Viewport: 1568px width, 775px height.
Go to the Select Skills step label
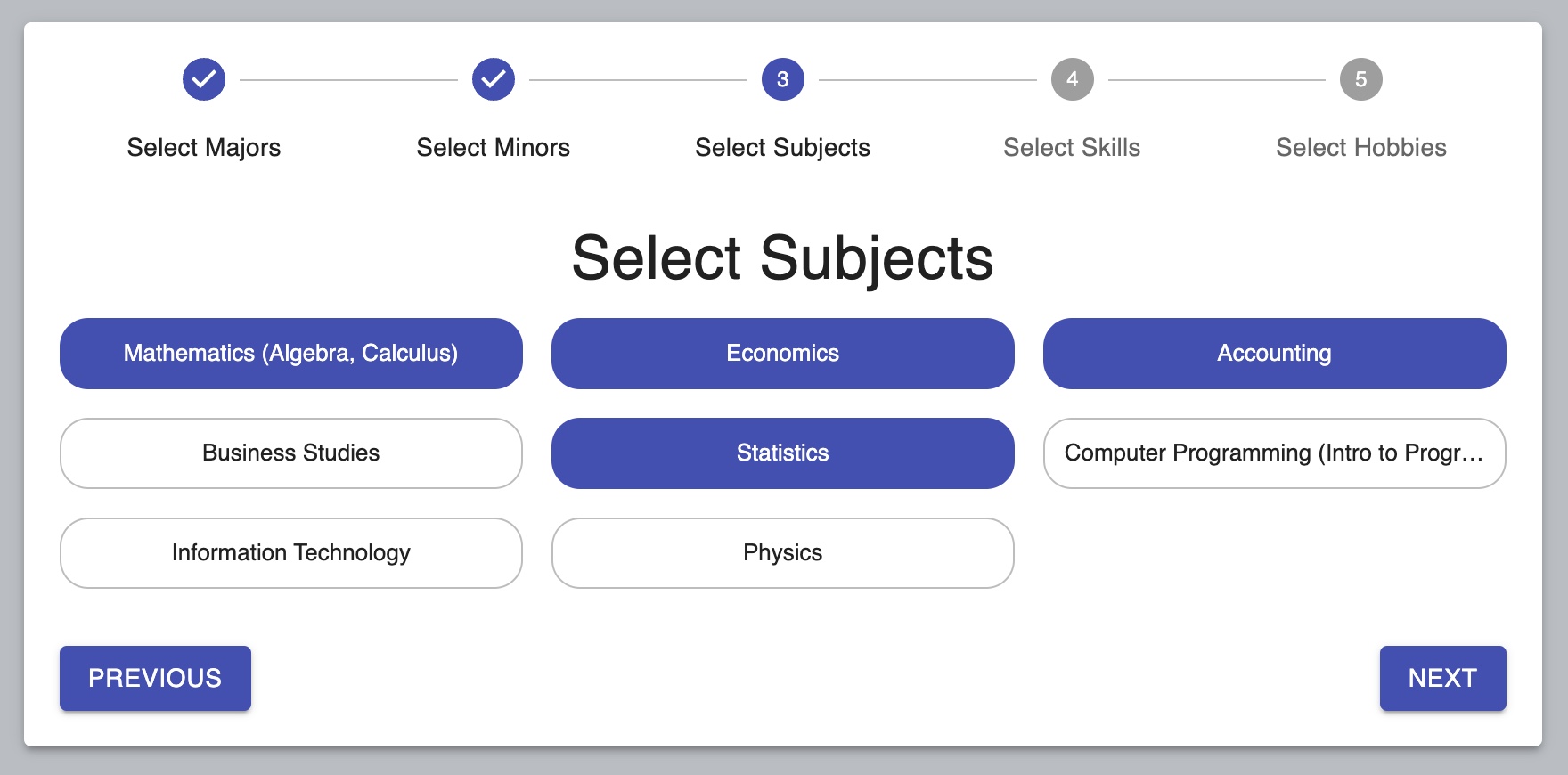pyautogui.click(x=1072, y=148)
